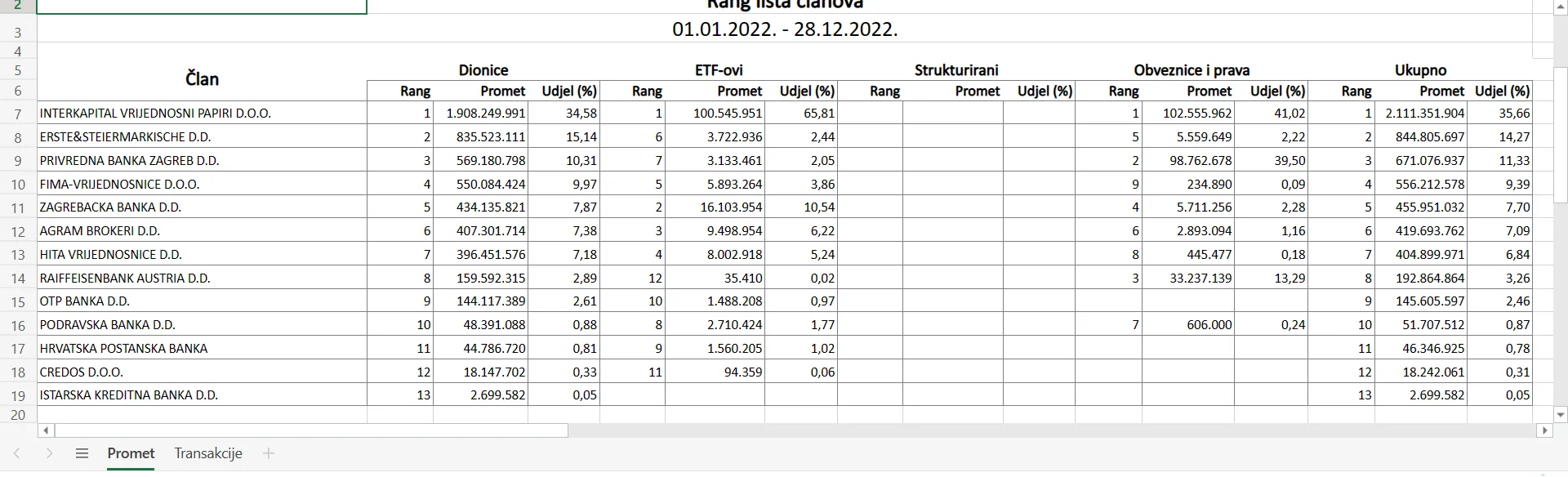1568x477 pixels.
Task: Select the date range 01.01.2022. - 28.12.2022. cell
Action: pos(785,29)
